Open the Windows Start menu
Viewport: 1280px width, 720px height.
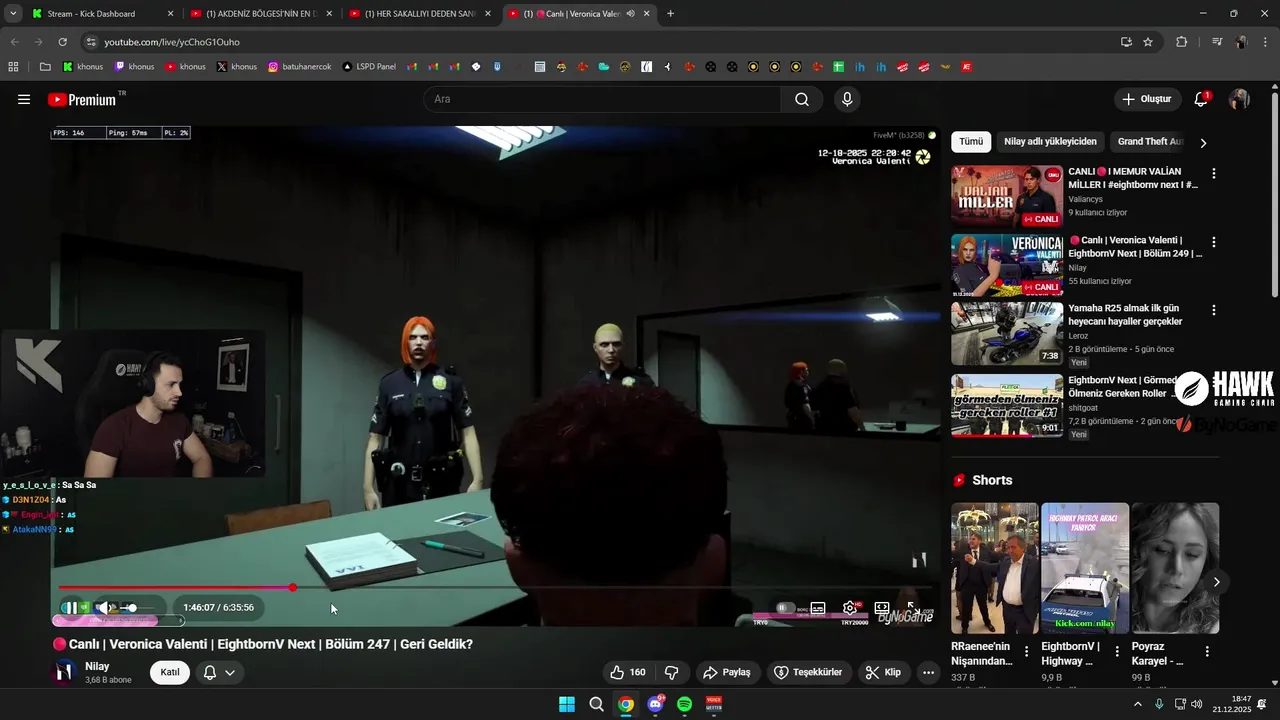pos(567,704)
